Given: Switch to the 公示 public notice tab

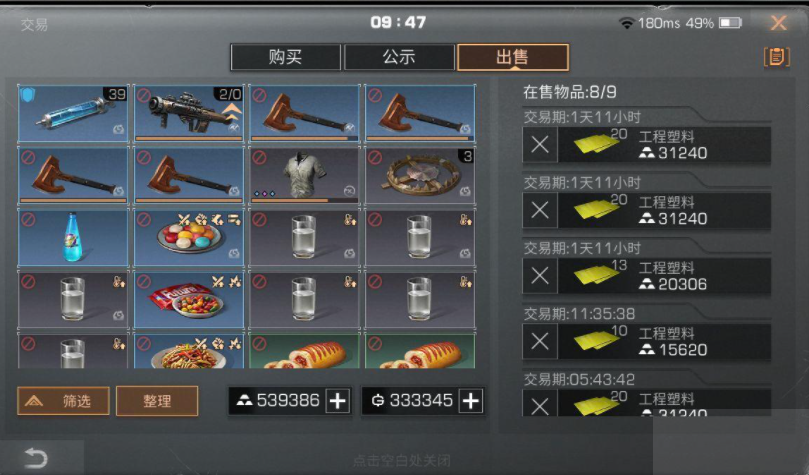Looking at the screenshot, I should click(399, 57).
